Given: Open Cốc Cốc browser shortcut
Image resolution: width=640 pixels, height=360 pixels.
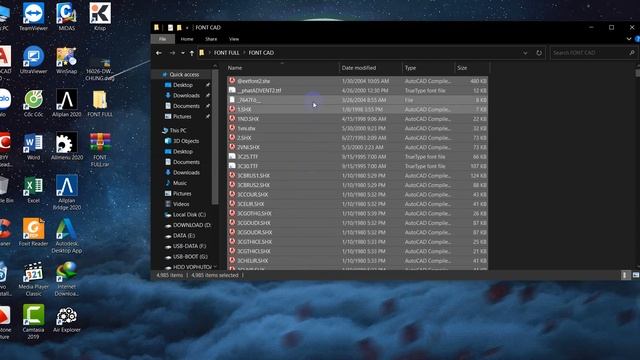Looking at the screenshot, I should coord(33,103).
